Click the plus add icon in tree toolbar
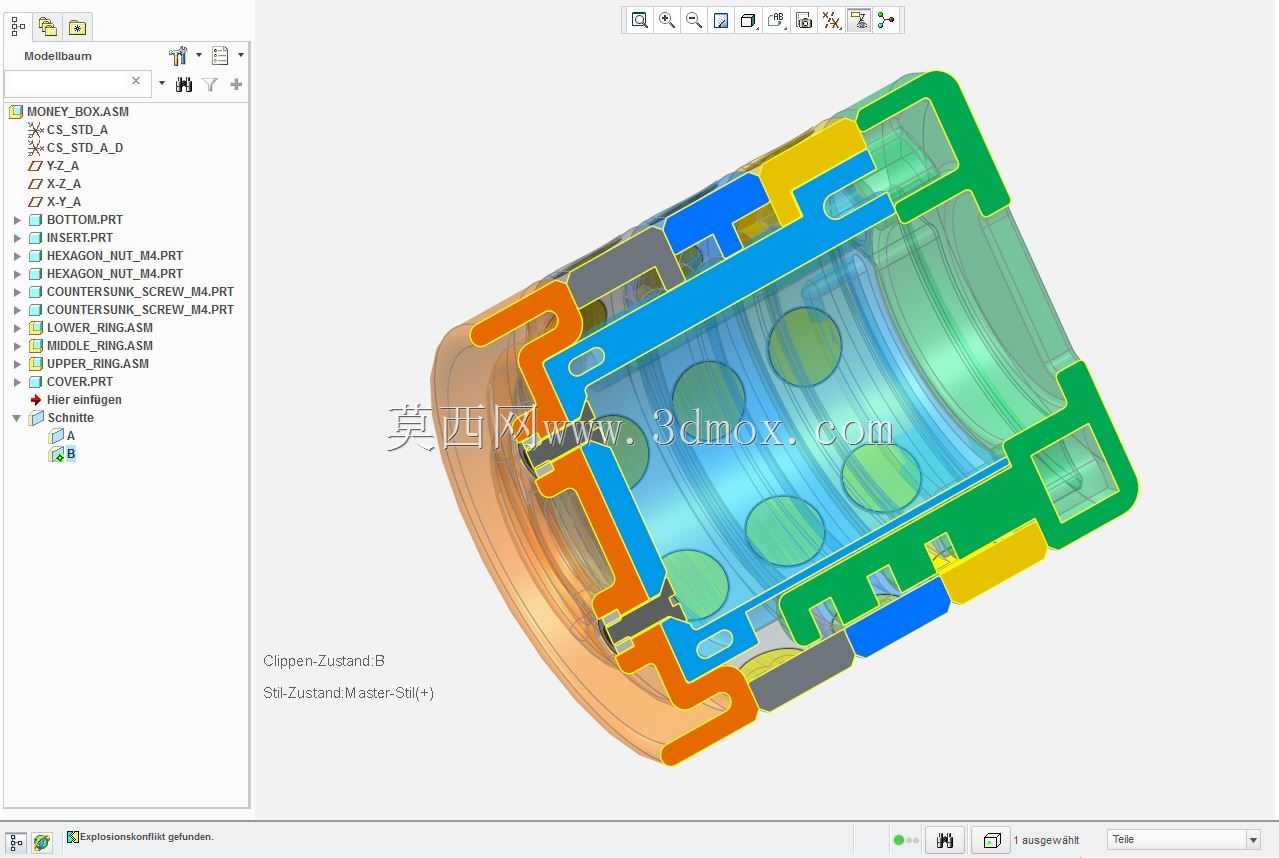Image resolution: width=1279 pixels, height=858 pixels. pyautogui.click(x=236, y=85)
